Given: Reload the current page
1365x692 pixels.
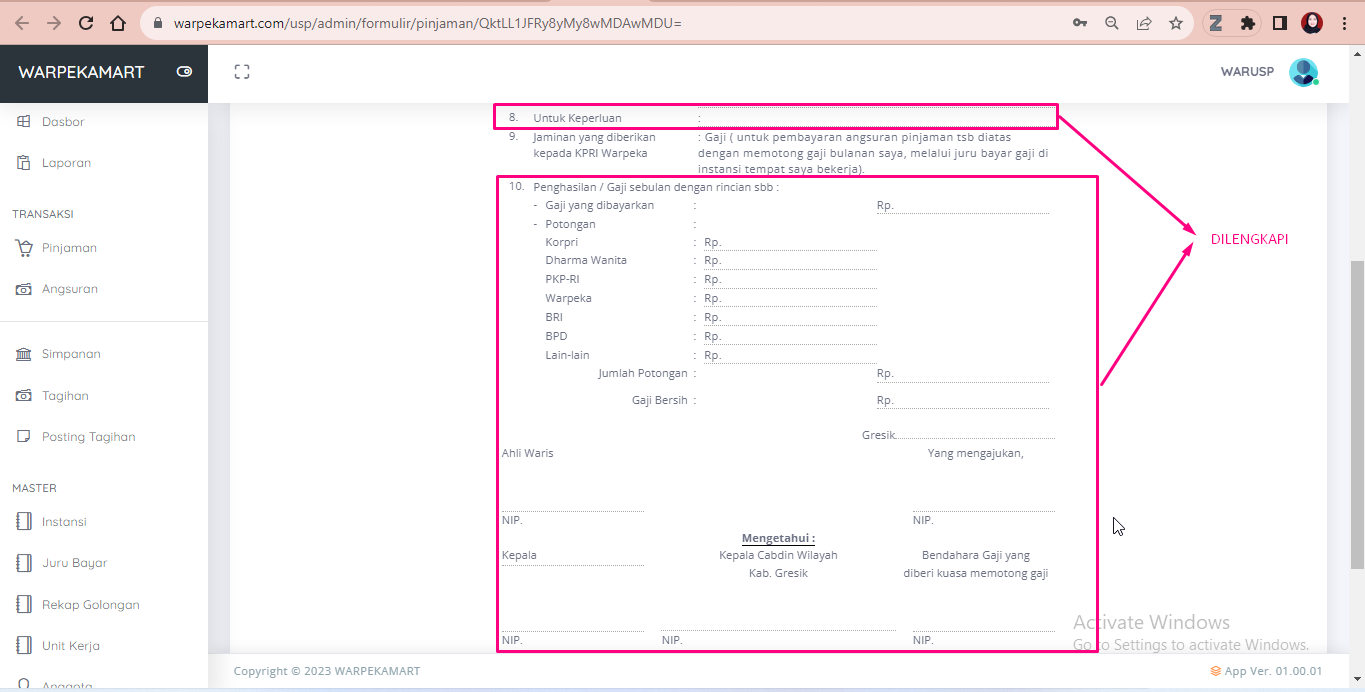Looking at the screenshot, I should (x=86, y=23).
